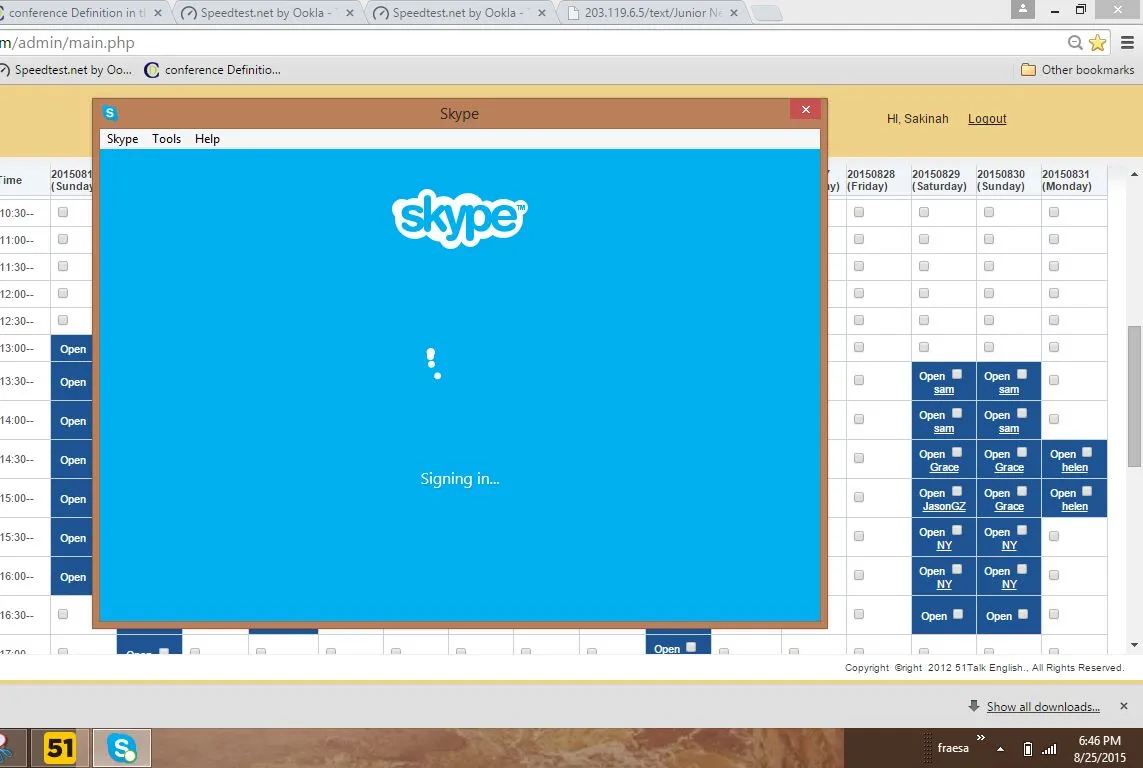Click the bookmark star in the address bar

[1097, 43]
